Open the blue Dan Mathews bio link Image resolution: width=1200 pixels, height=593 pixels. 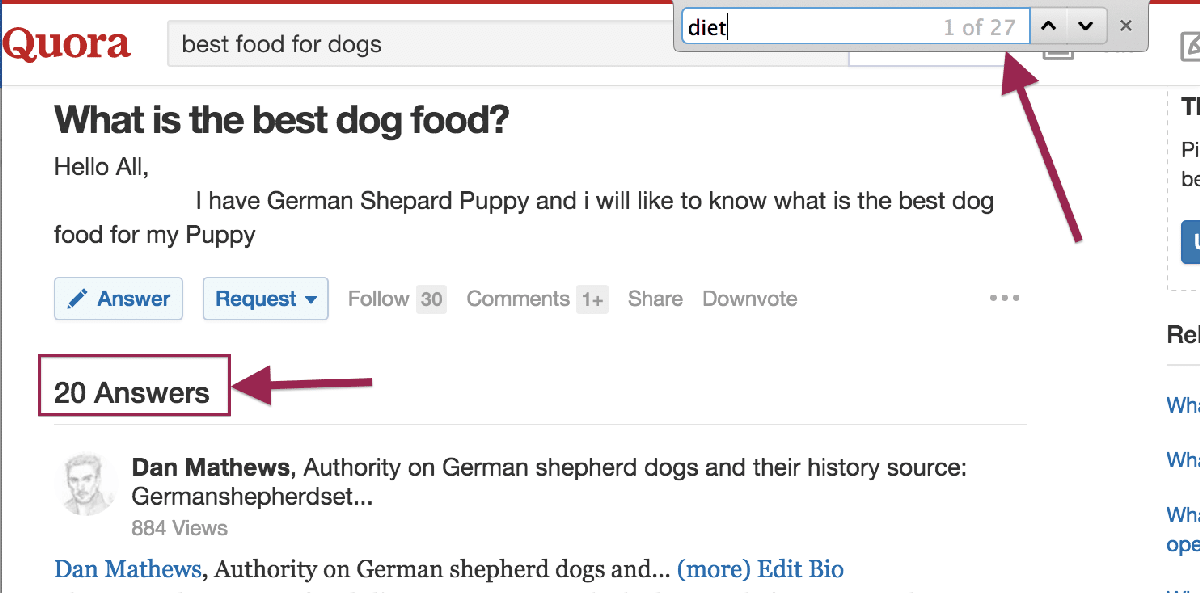128,570
